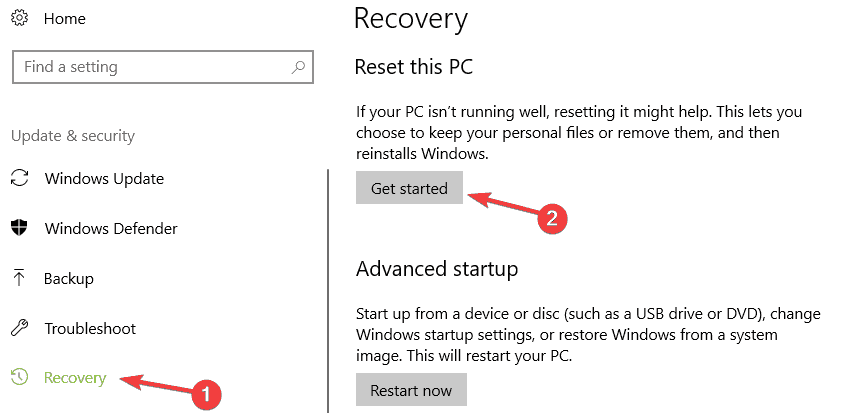864x413 pixels.
Task: Click the Home gear icon
Action: [x=19, y=18]
